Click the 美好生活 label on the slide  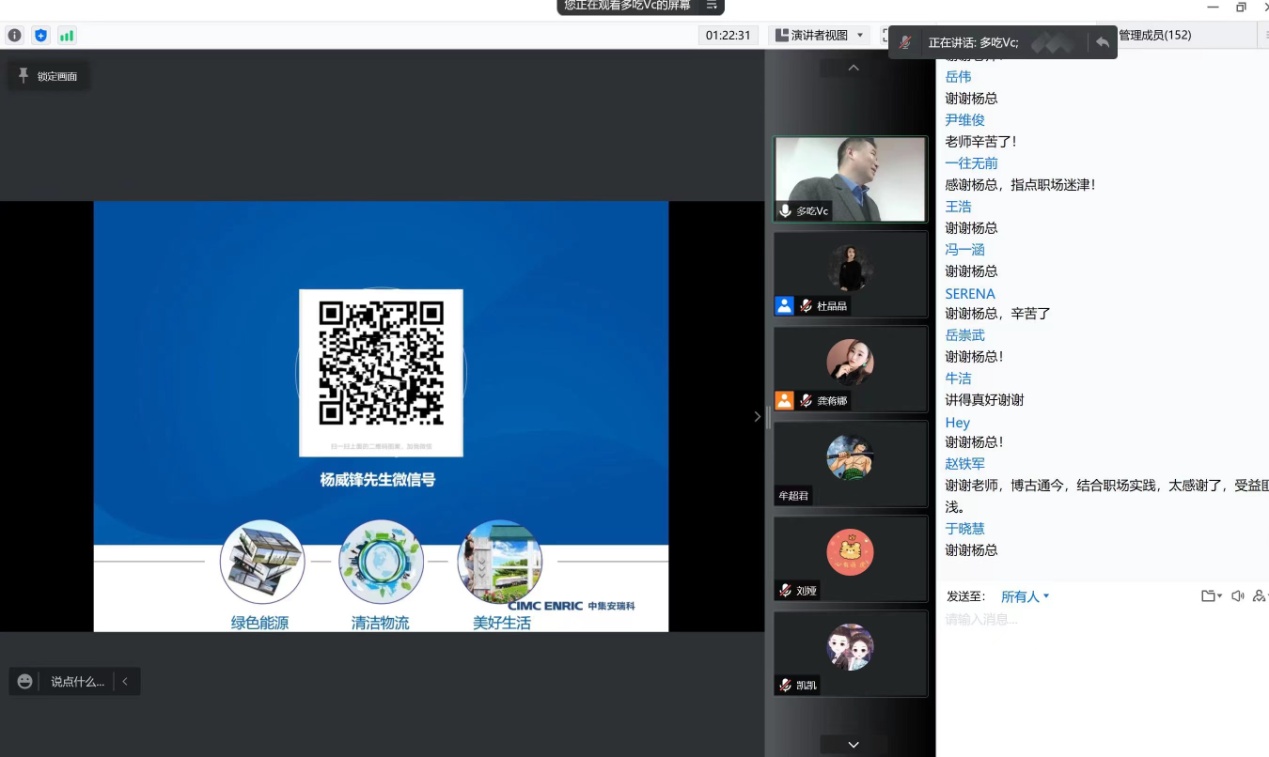502,623
